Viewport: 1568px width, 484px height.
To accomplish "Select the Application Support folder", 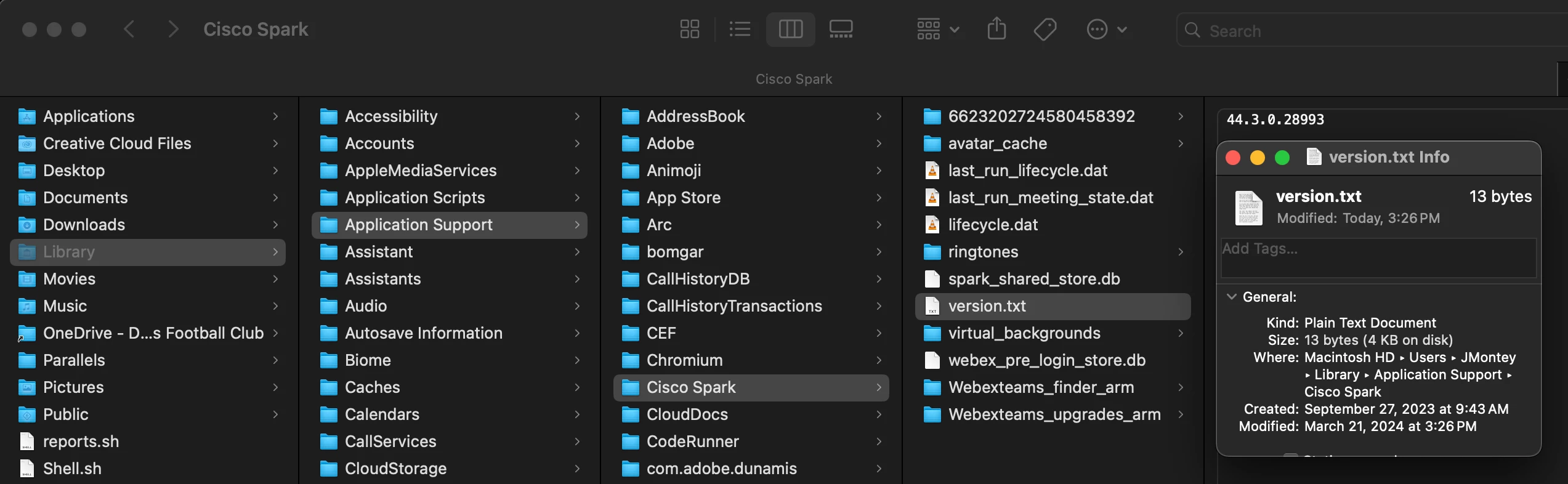I will pos(450,225).
